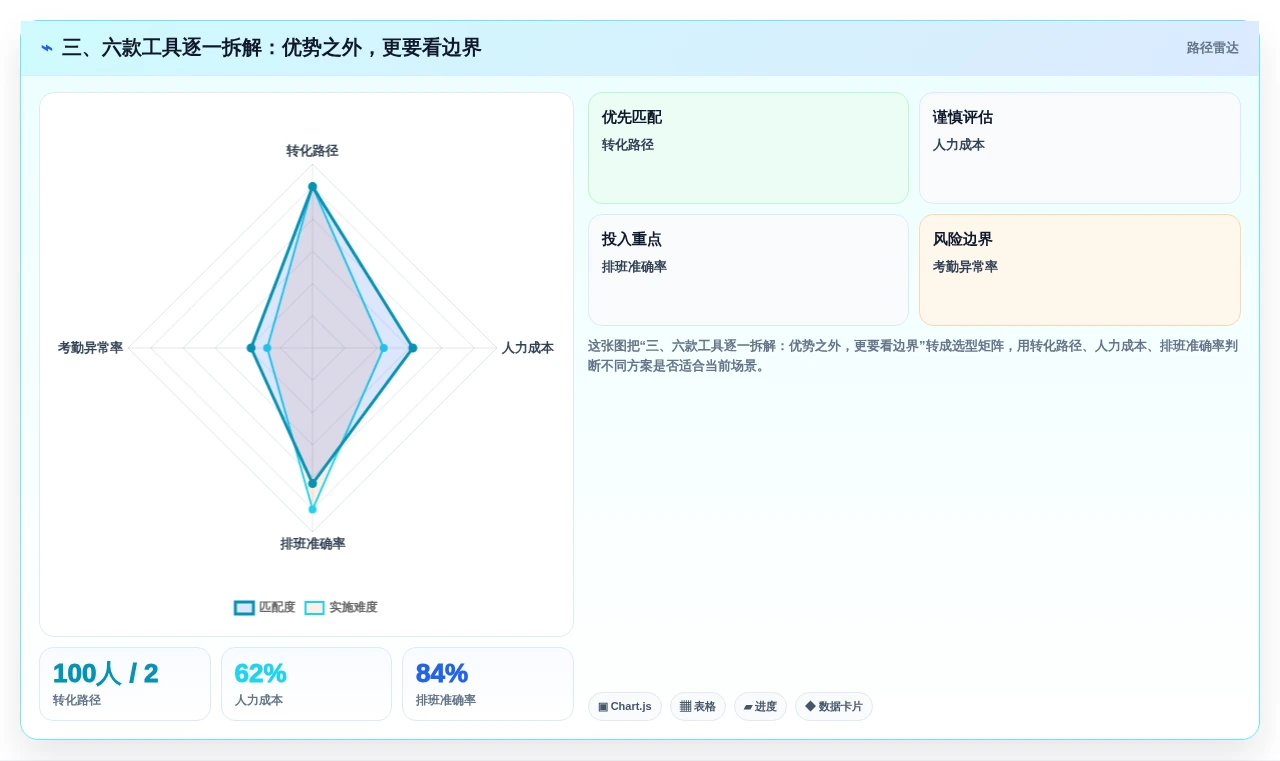This screenshot has height=761, width=1280.
Task: Click the 实施难度 legend color box
Action: coord(314,607)
